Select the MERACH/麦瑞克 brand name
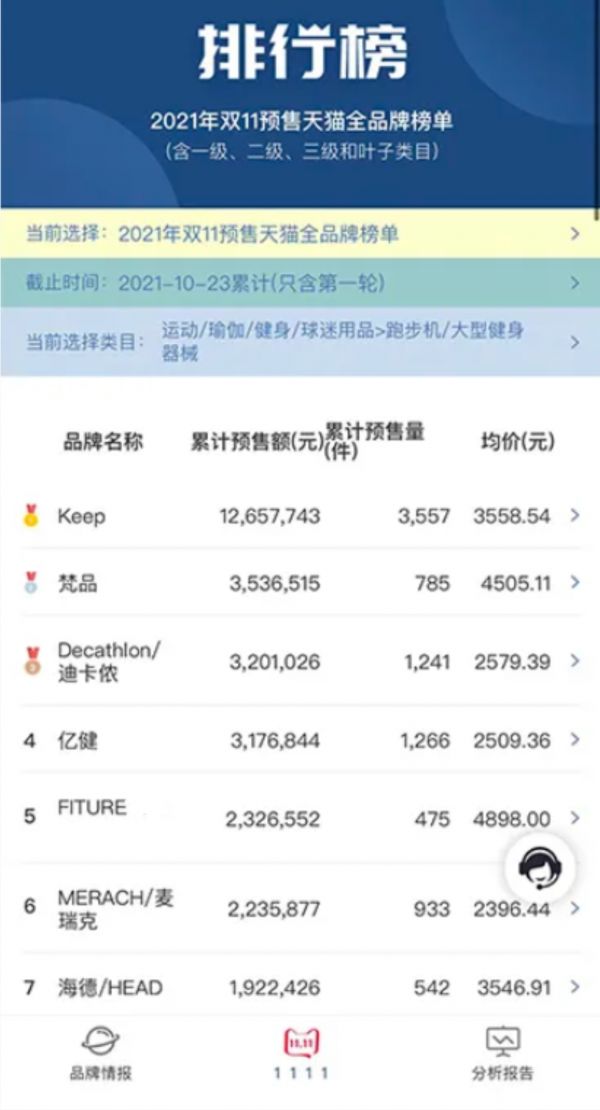 [115, 908]
